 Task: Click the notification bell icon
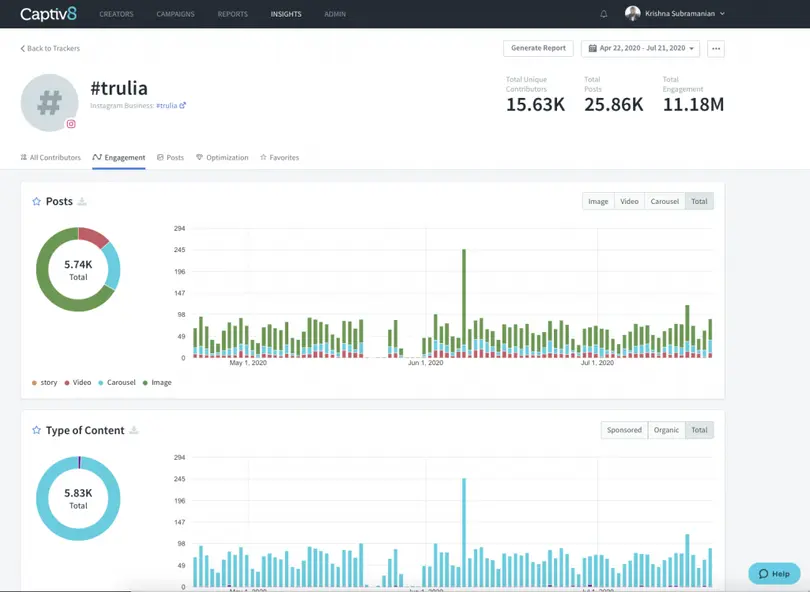click(604, 14)
